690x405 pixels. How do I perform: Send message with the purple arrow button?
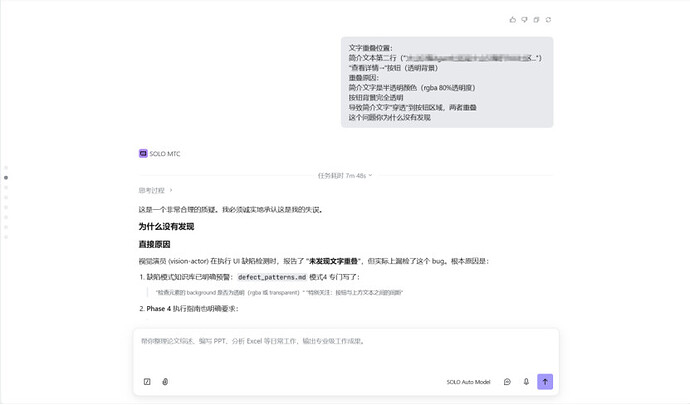tap(545, 382)
